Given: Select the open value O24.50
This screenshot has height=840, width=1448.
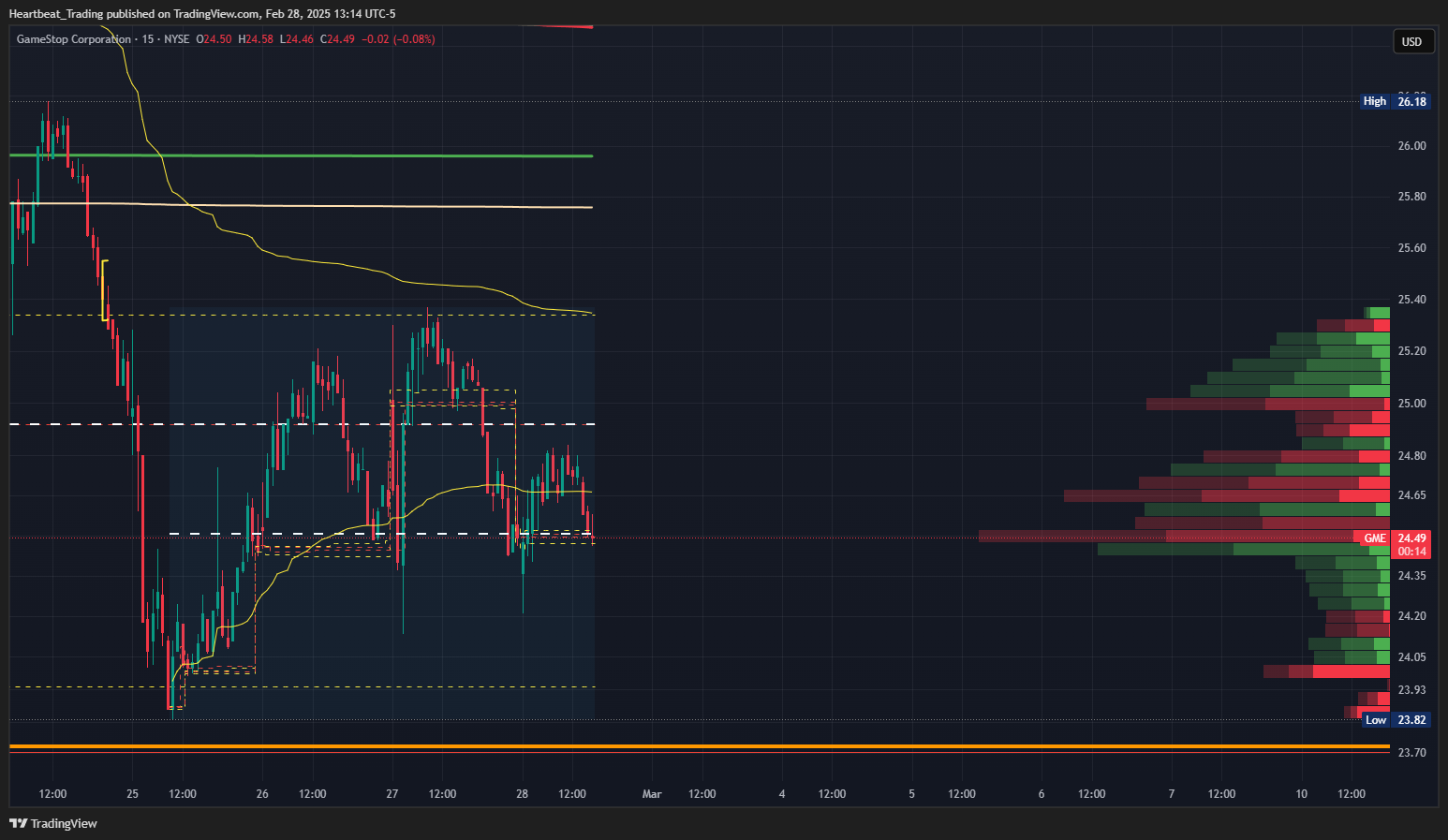Looking at the screenshot, I should tap(214, 39).
